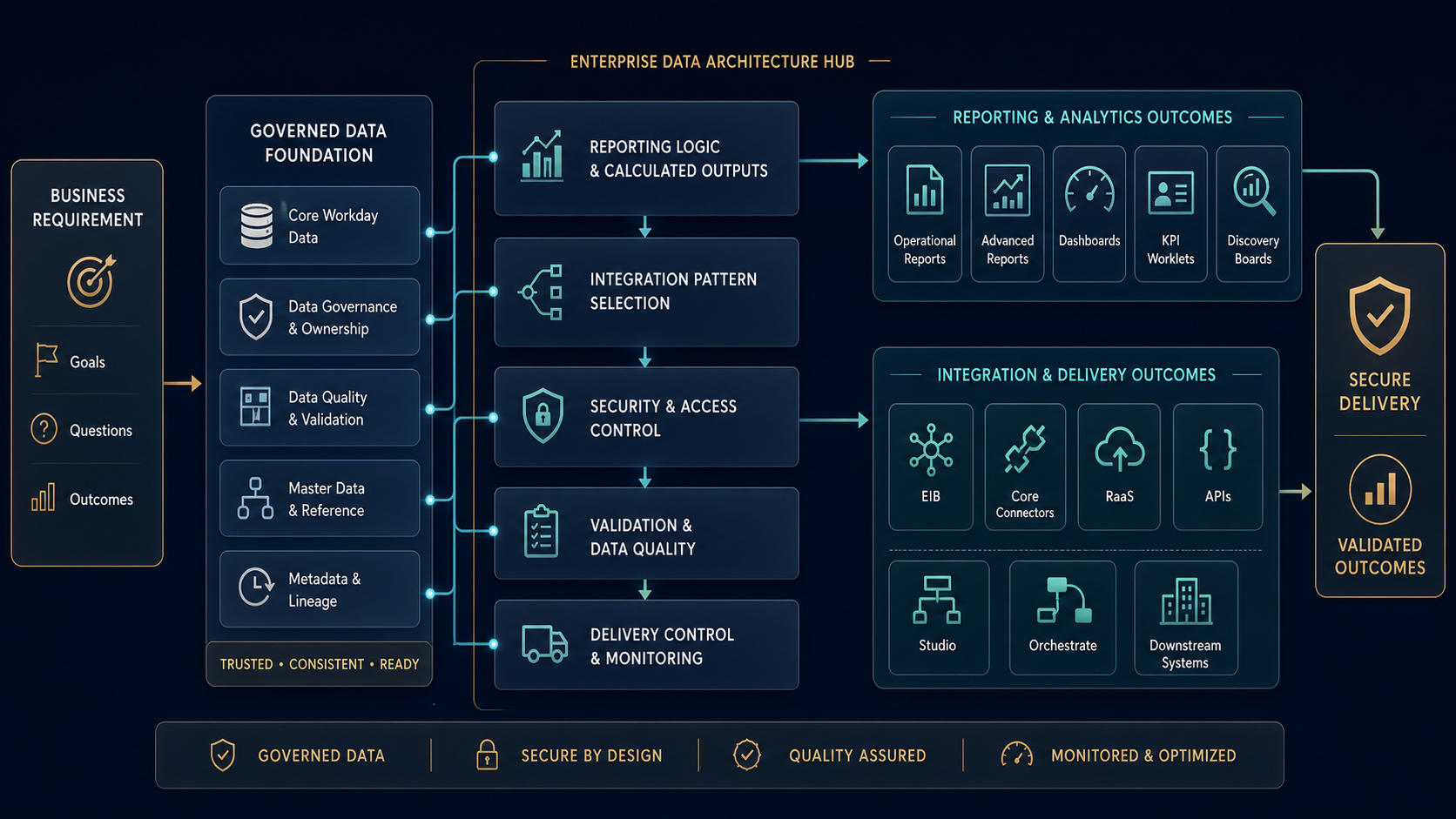Select the Master Data hierarchy icon
The image size is (1456, 819).
click(x=255, y=498)
